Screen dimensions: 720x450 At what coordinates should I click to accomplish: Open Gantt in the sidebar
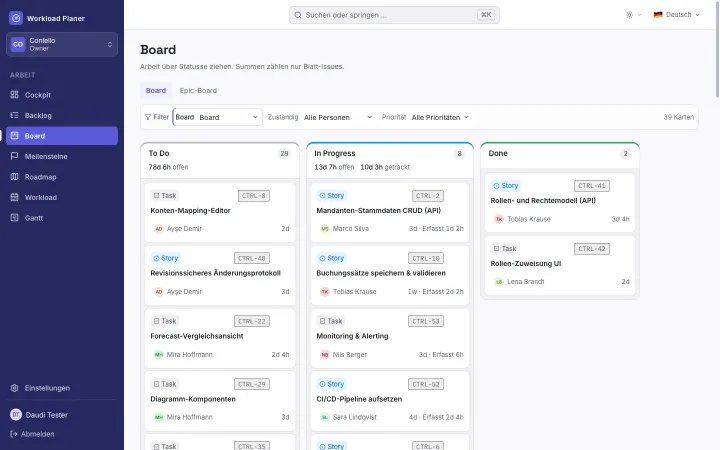pyautogui.click(x=62, y=218)
